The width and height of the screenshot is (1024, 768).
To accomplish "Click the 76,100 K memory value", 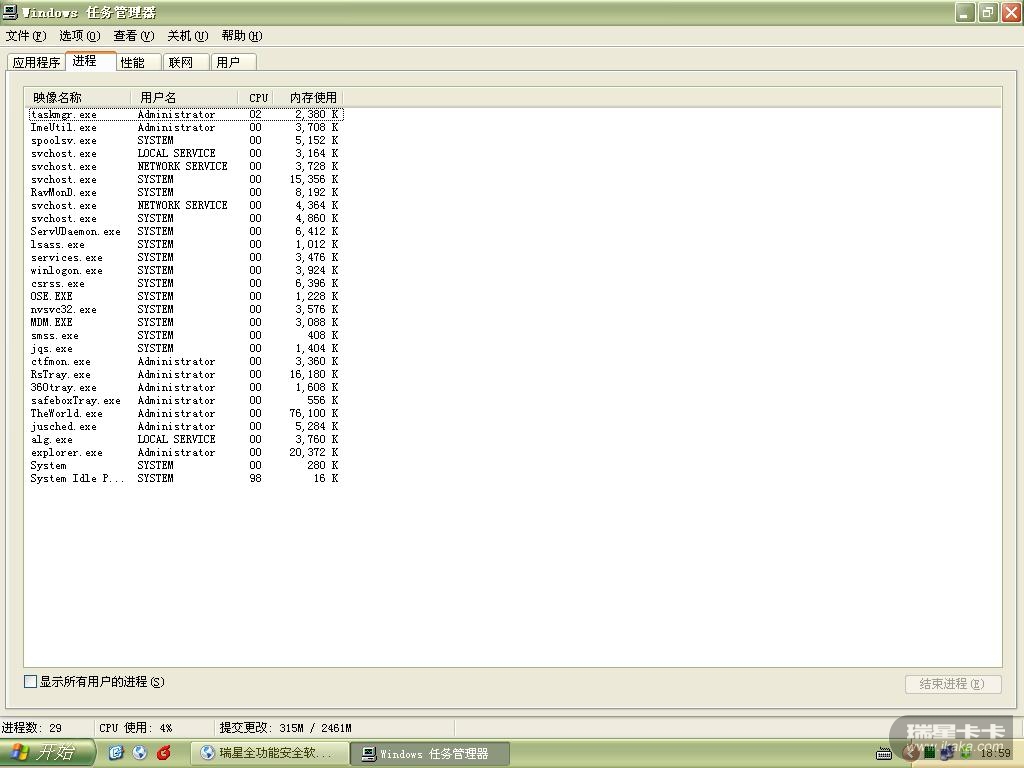I will (x=313, y=413).
